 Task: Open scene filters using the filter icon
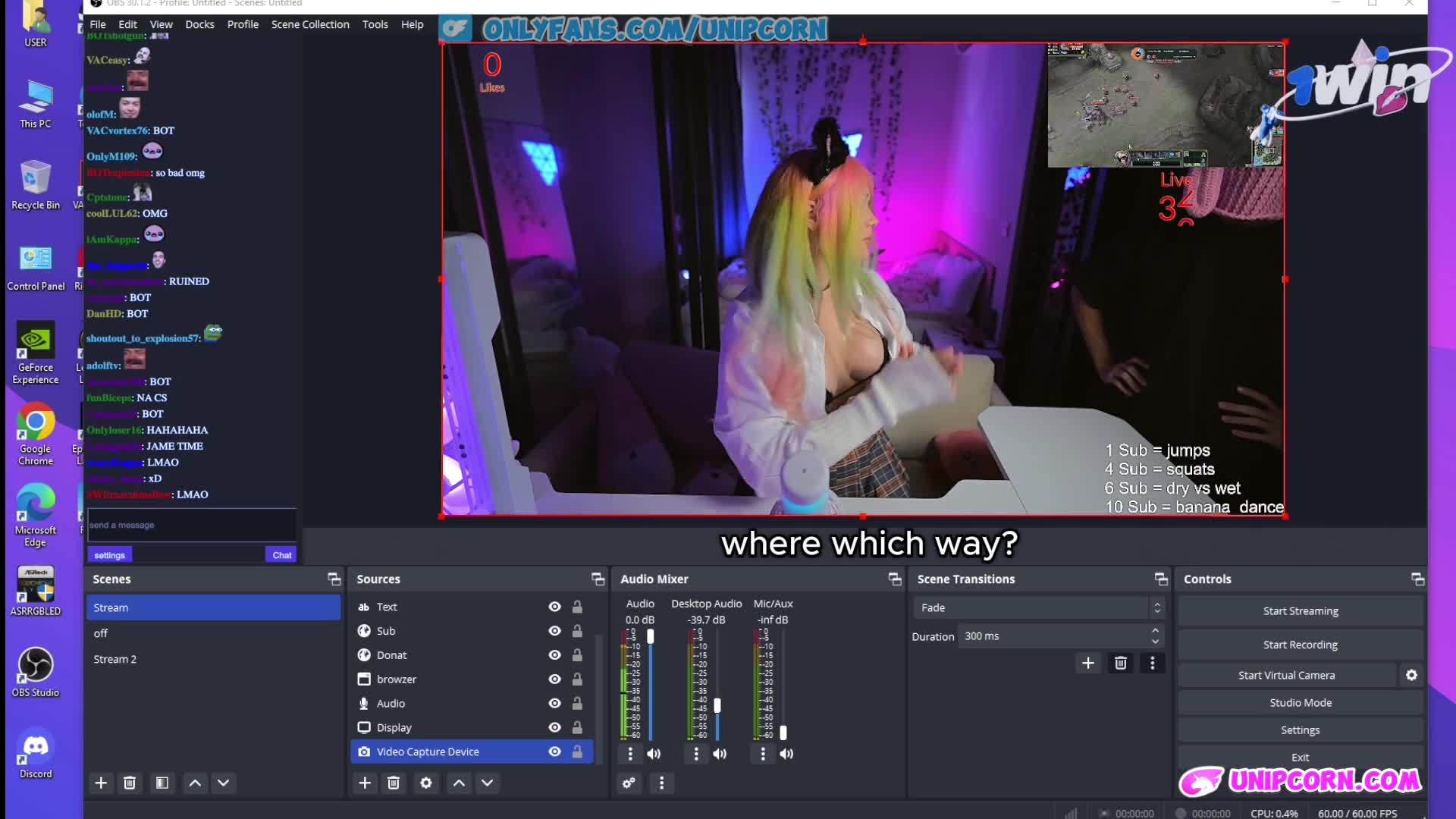point(162,783)
